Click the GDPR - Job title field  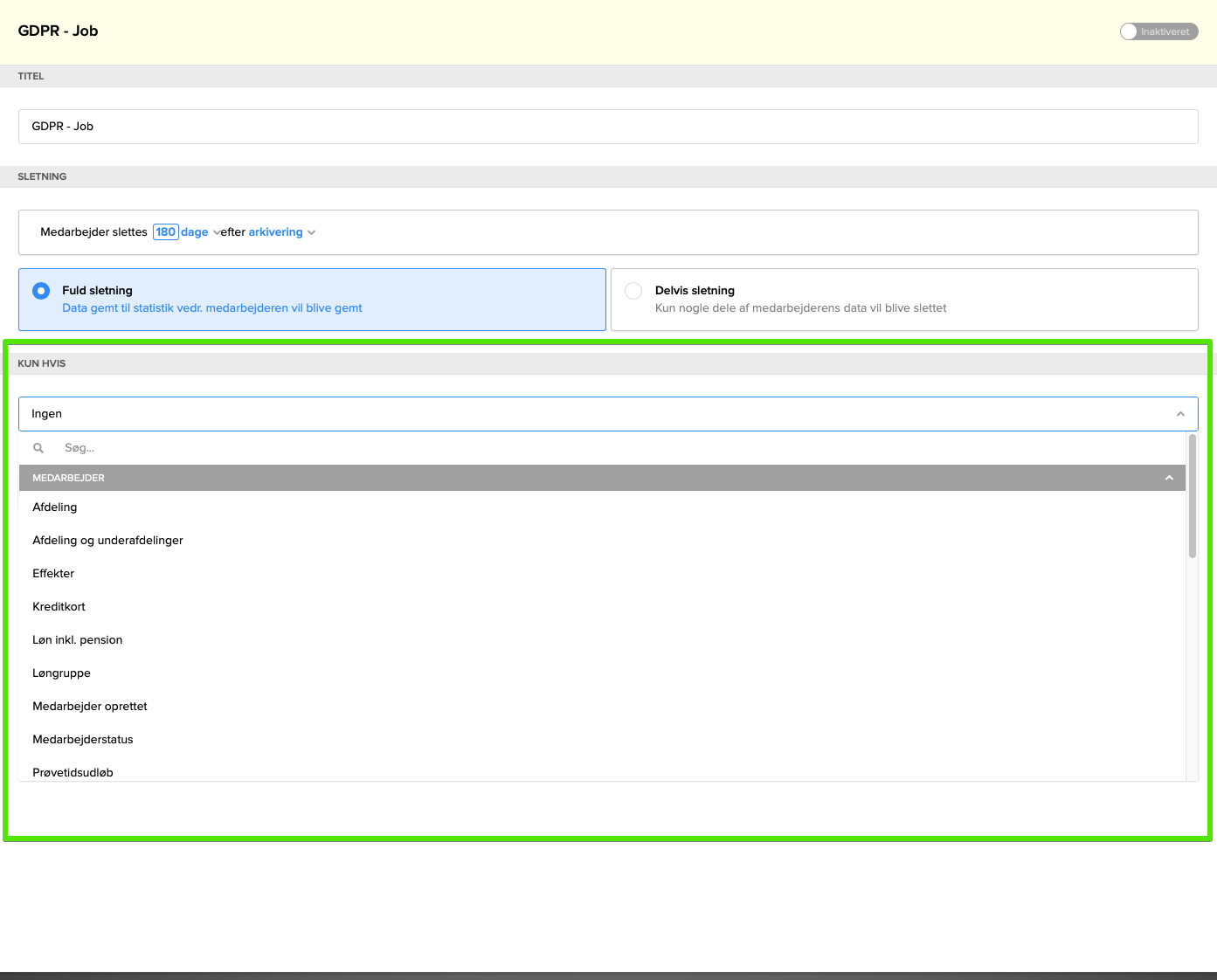click(x=607, y=127)
